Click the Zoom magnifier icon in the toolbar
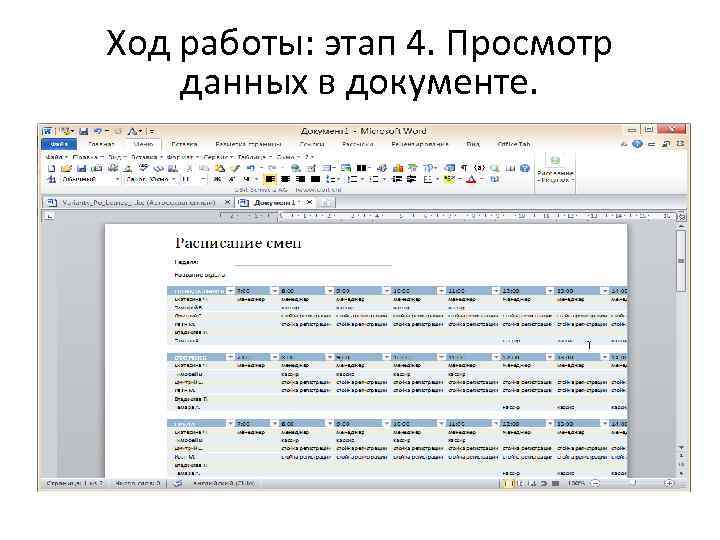 494,169
